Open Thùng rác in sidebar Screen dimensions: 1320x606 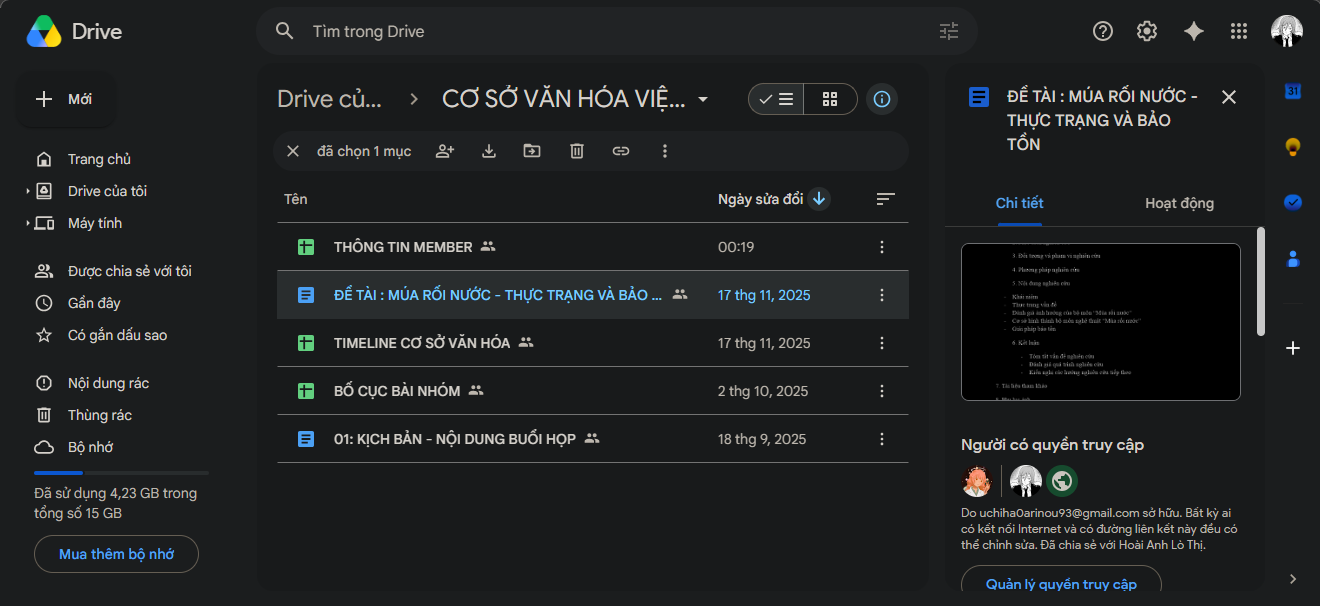click(100, 415)
